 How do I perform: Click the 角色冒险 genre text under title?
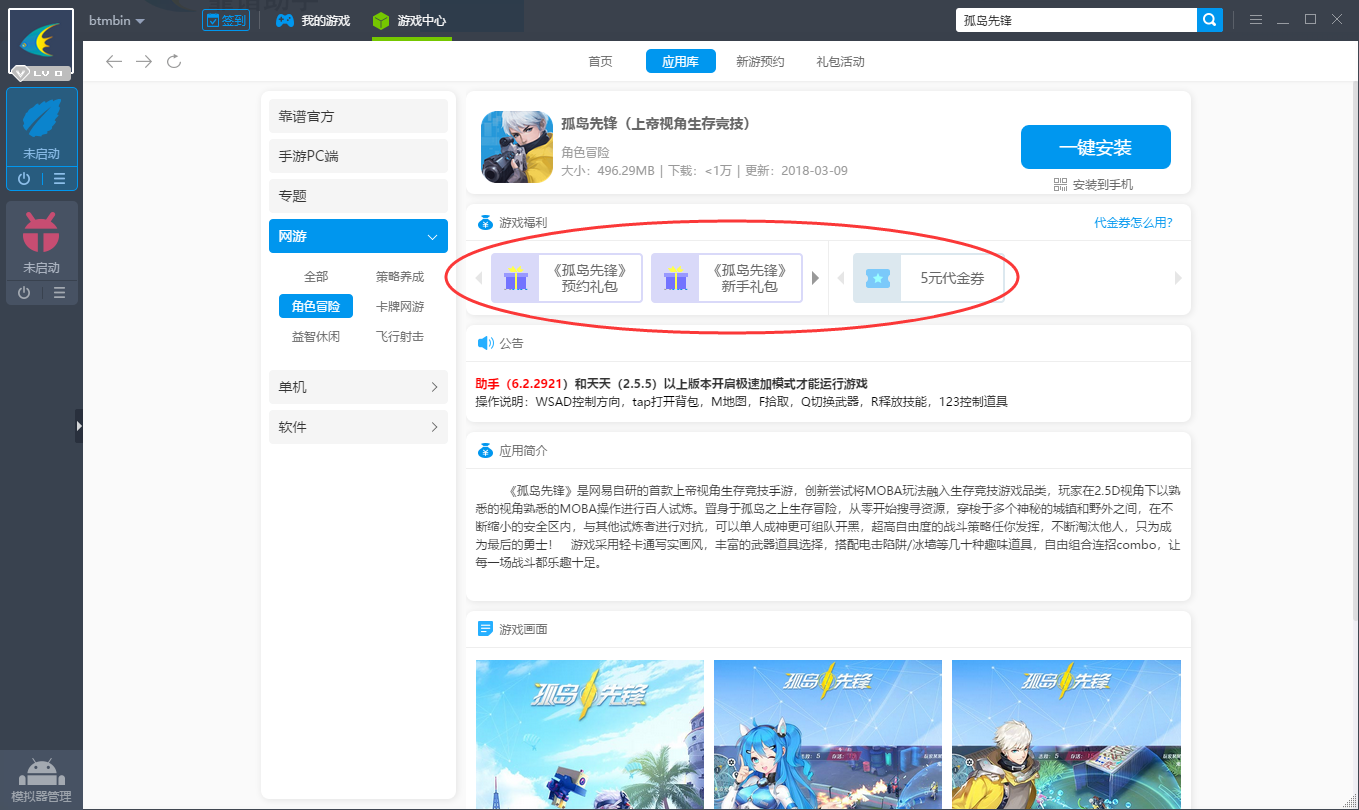pyautogui.click(x=585, y=152)
